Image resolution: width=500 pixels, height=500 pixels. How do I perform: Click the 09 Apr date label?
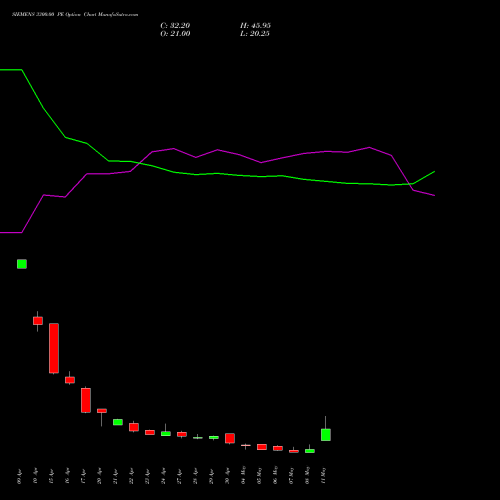(19, 476)
